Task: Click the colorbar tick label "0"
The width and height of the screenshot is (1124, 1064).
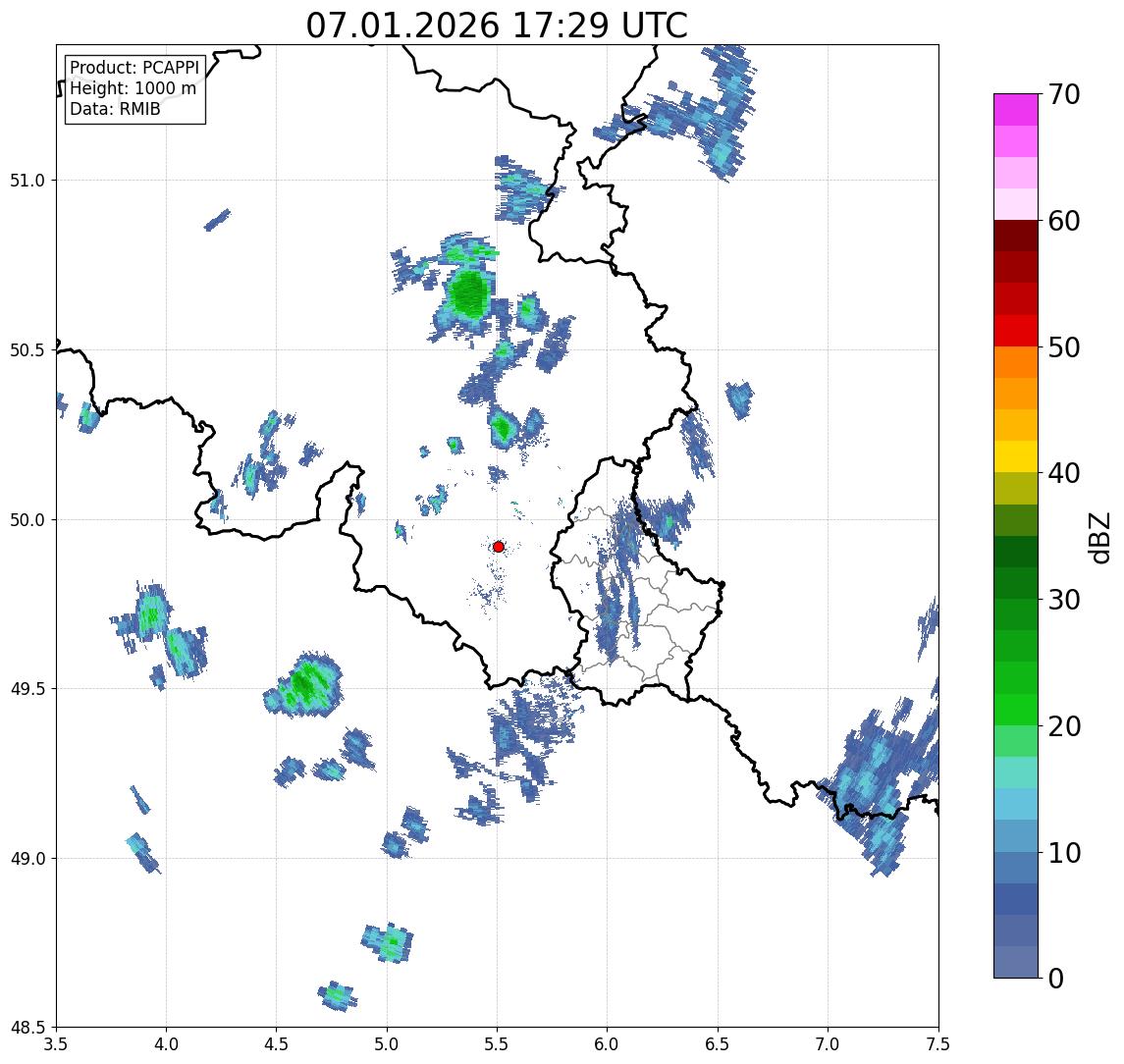Action: click(x=1056, y=978)
